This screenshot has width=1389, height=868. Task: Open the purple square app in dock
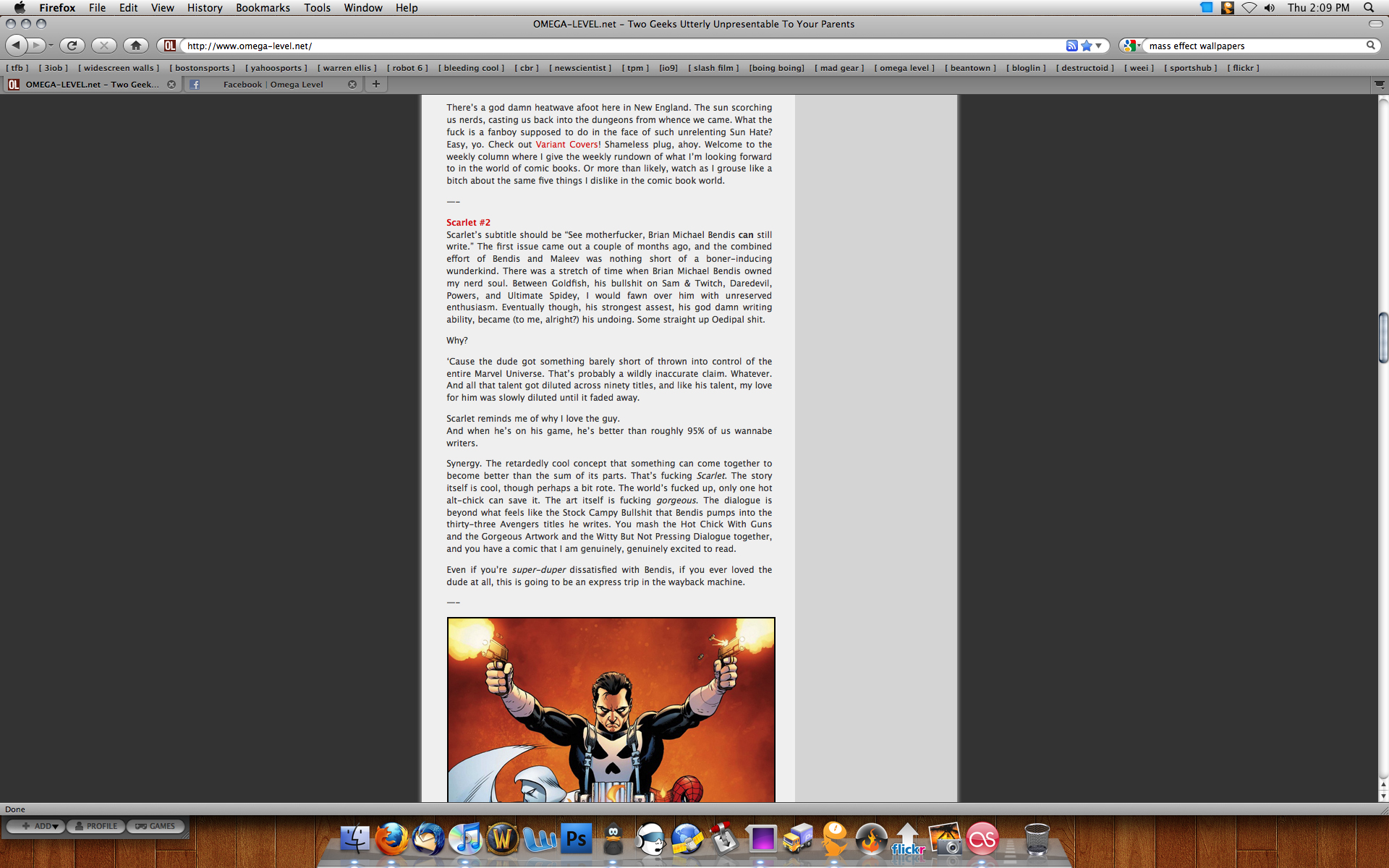761,839
